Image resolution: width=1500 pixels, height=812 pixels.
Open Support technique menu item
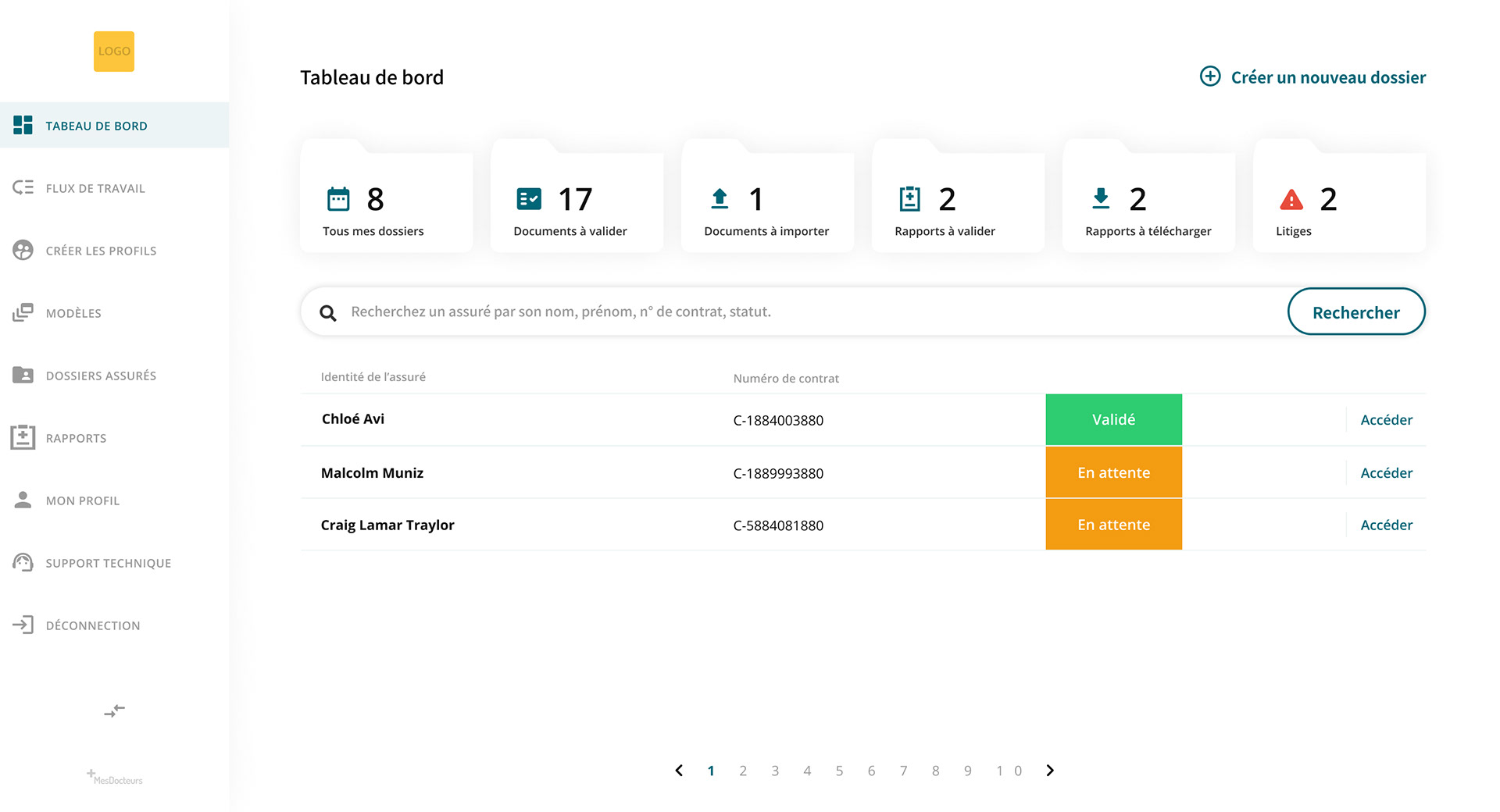tap(114, 562)
